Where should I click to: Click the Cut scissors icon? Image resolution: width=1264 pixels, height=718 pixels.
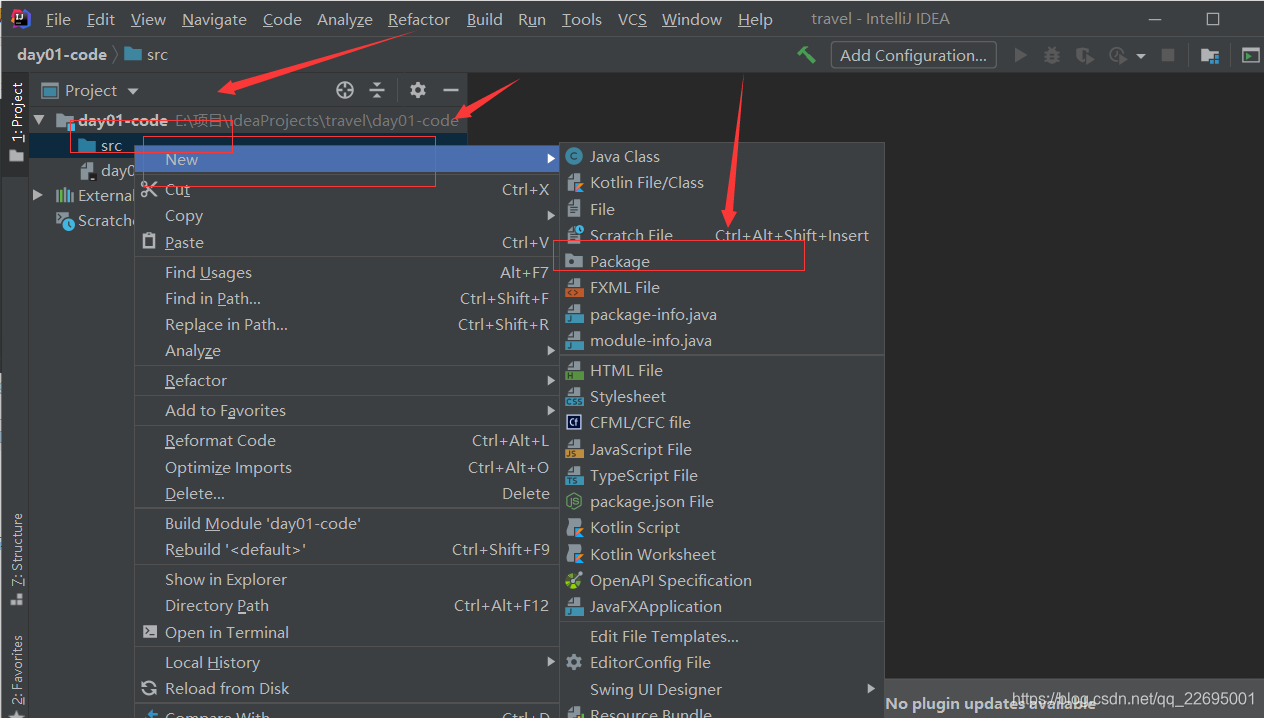click(150, 189)
